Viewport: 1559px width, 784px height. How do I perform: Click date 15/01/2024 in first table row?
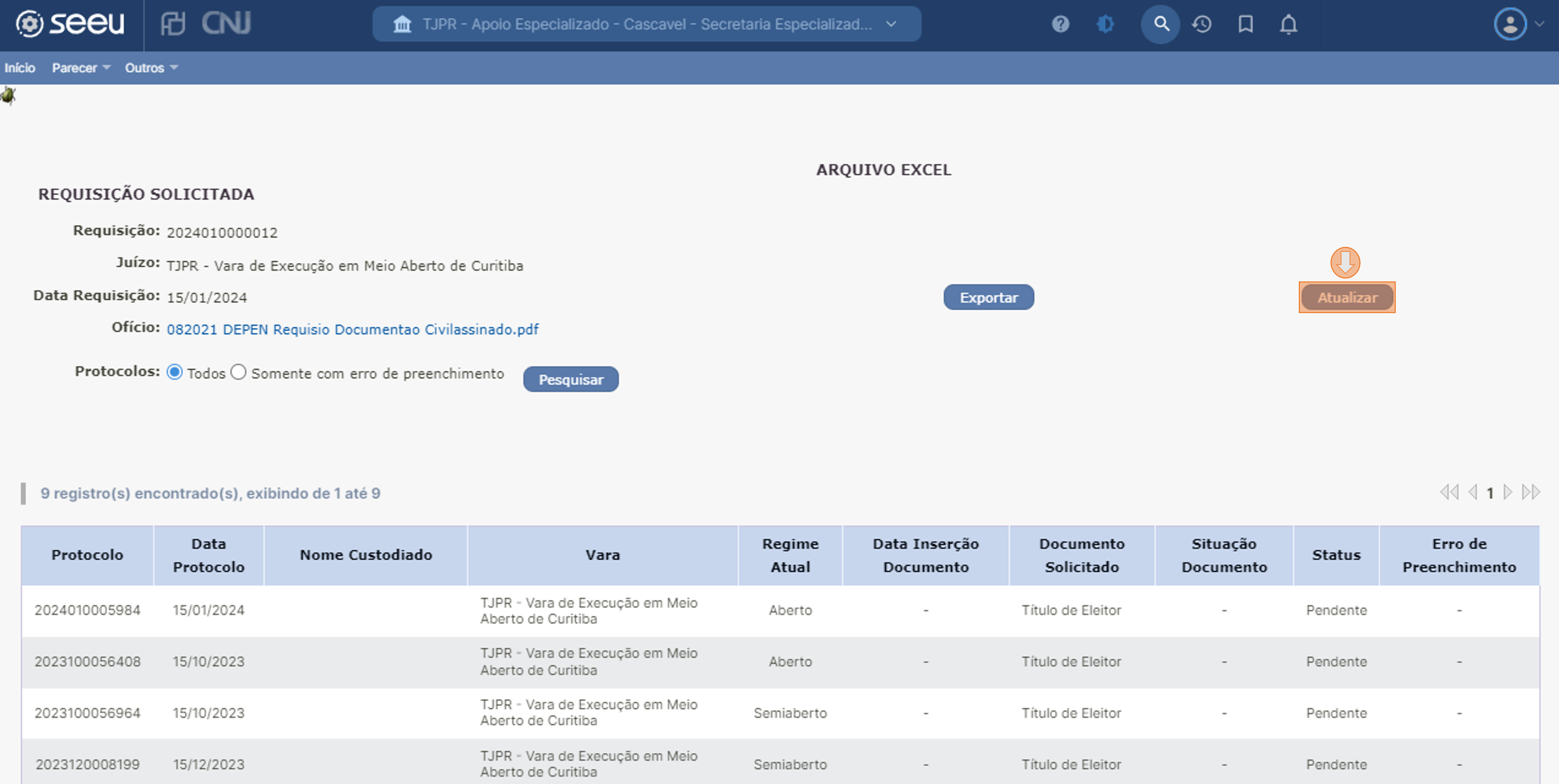pyautogui.click(x=209, y=611)
